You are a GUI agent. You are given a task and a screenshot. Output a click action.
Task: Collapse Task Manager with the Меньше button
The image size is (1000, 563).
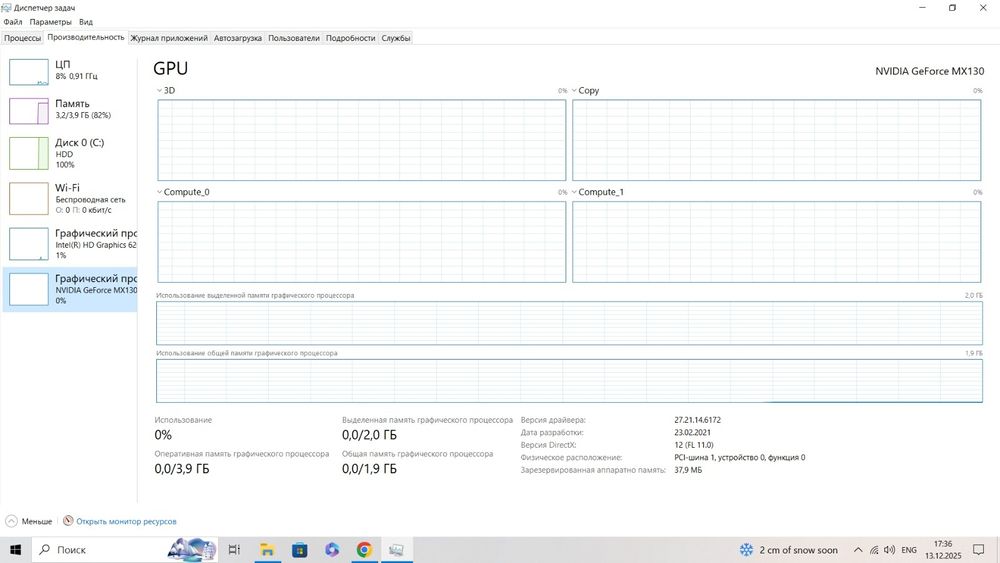tap(29, 522)
